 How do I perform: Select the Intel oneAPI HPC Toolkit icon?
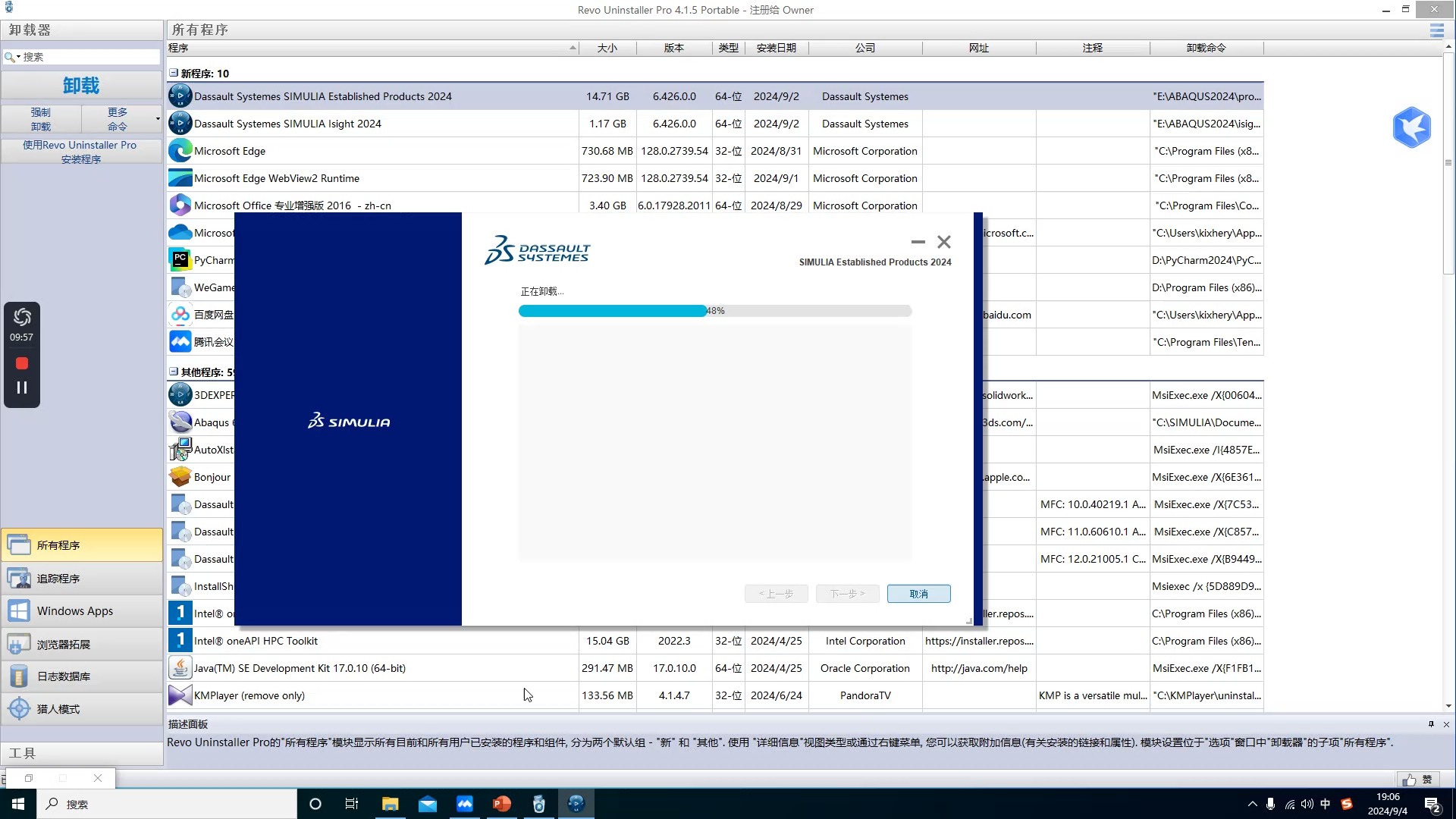click(180, 641)
